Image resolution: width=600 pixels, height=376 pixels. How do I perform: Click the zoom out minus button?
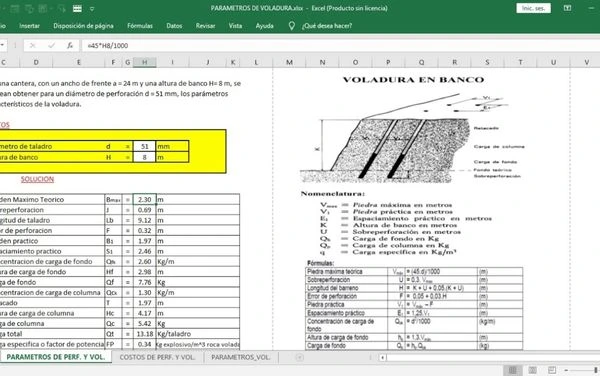[x=566, y=370]
